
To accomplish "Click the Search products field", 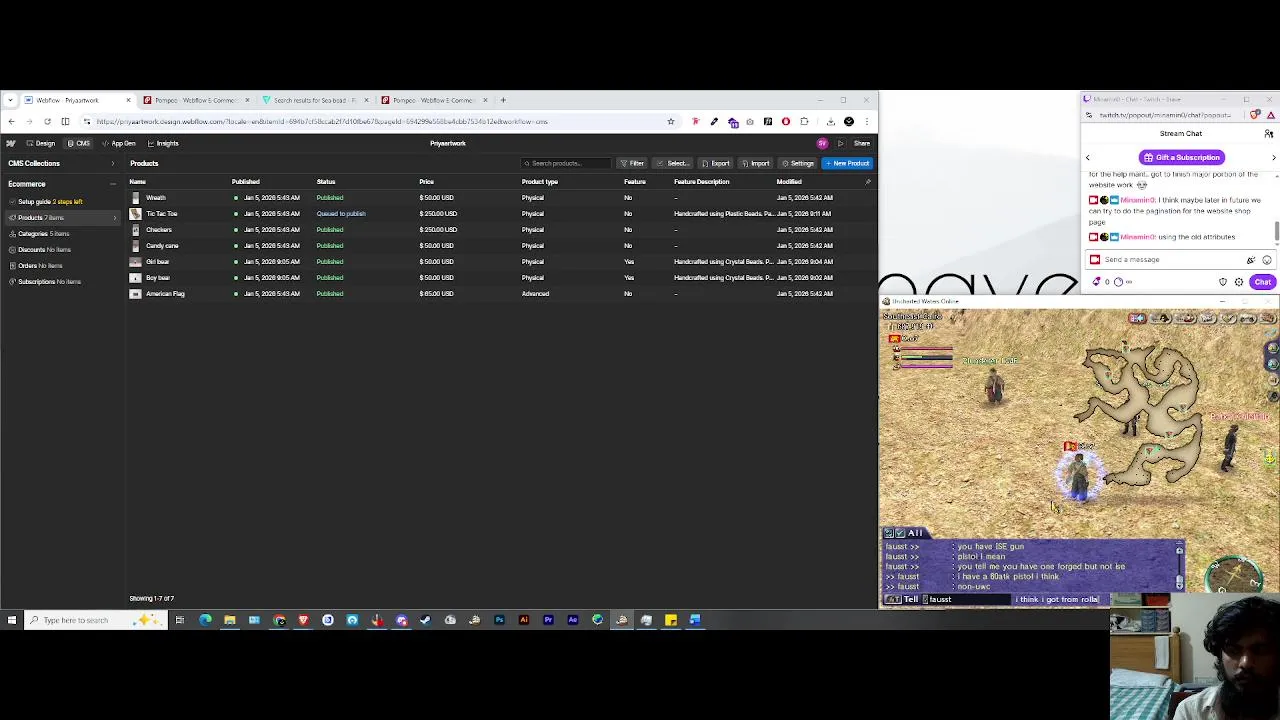I will (x=565, y=163).
